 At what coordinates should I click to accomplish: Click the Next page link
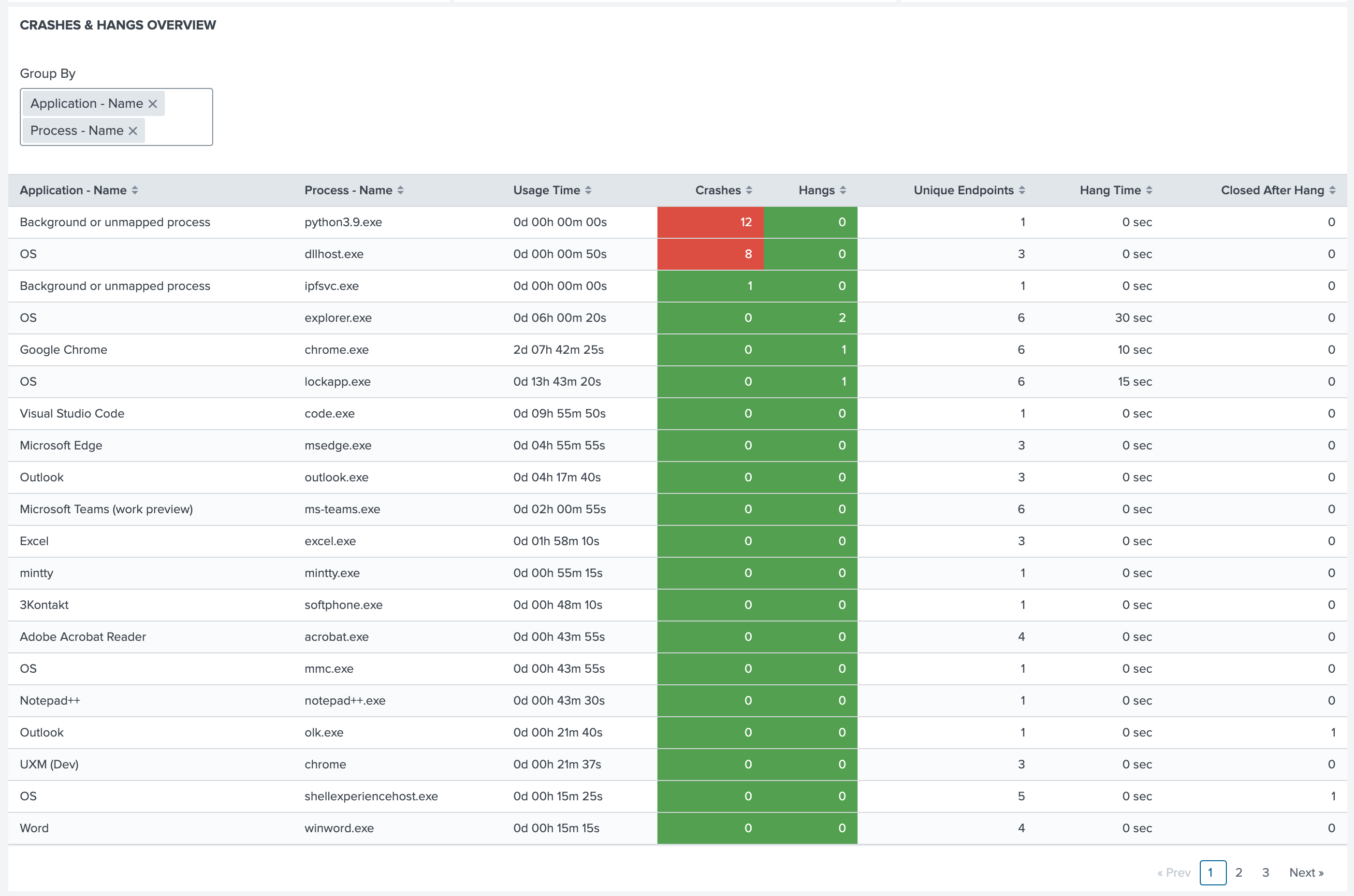[x=1306, y=873]
